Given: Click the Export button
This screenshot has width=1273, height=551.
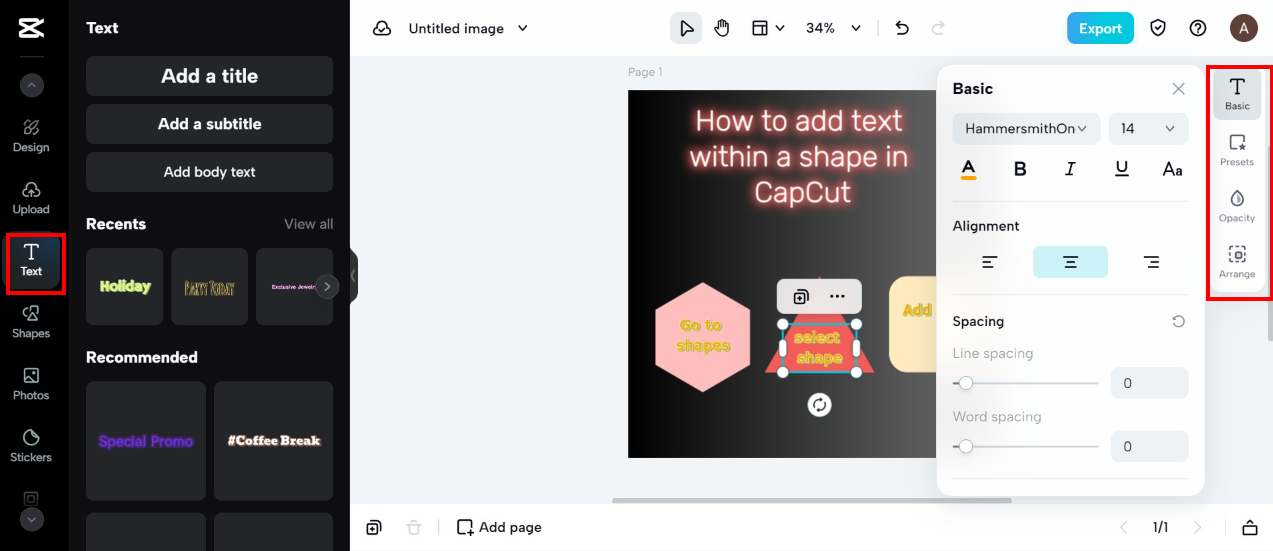Looking at the screenshot, I should click(1100, 28).
